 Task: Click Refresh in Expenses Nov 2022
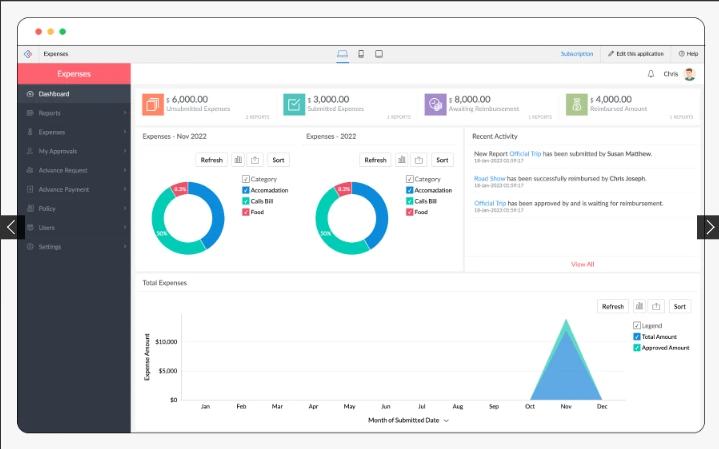coord(211,160)
